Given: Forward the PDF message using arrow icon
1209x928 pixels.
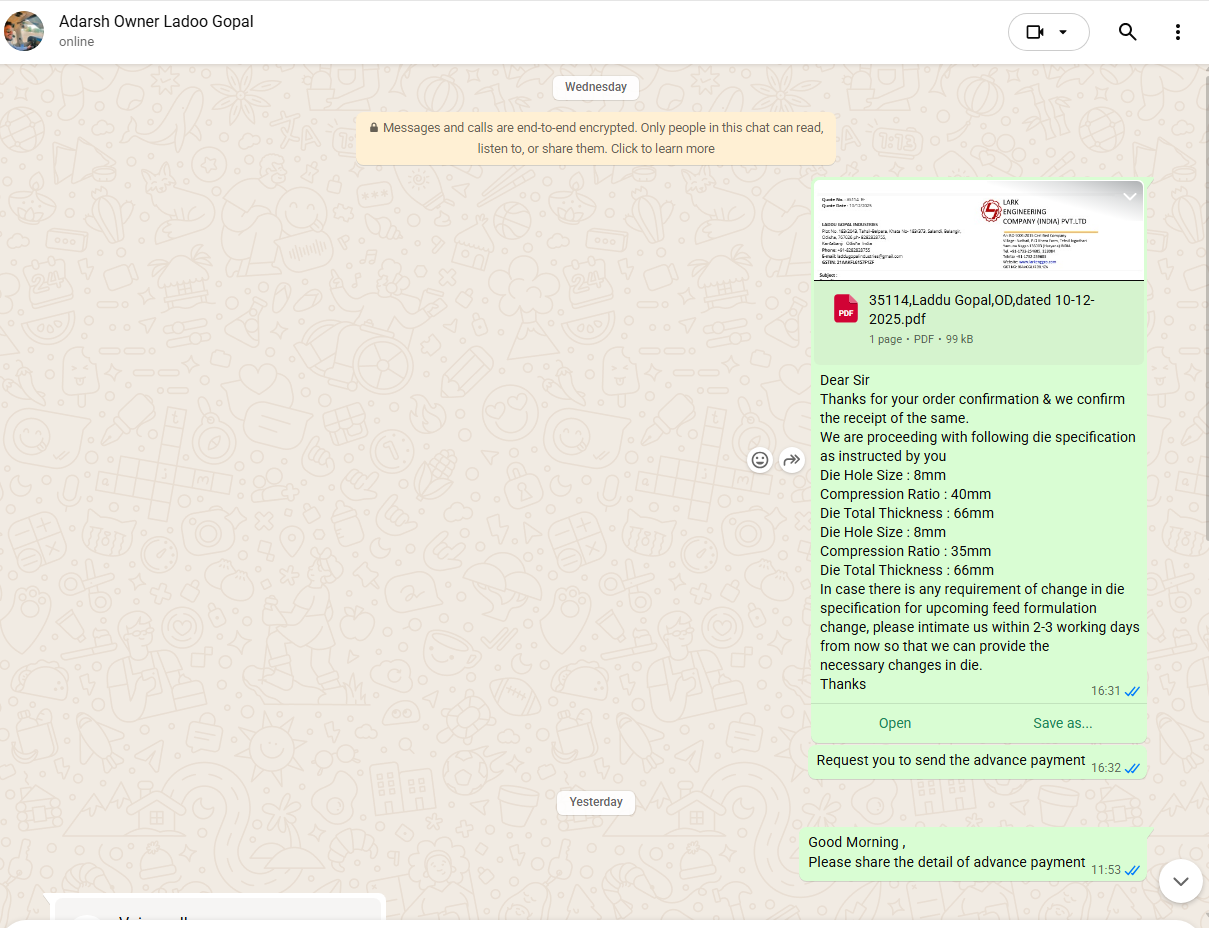Looking at the screenshot, I should click(792, 460).
